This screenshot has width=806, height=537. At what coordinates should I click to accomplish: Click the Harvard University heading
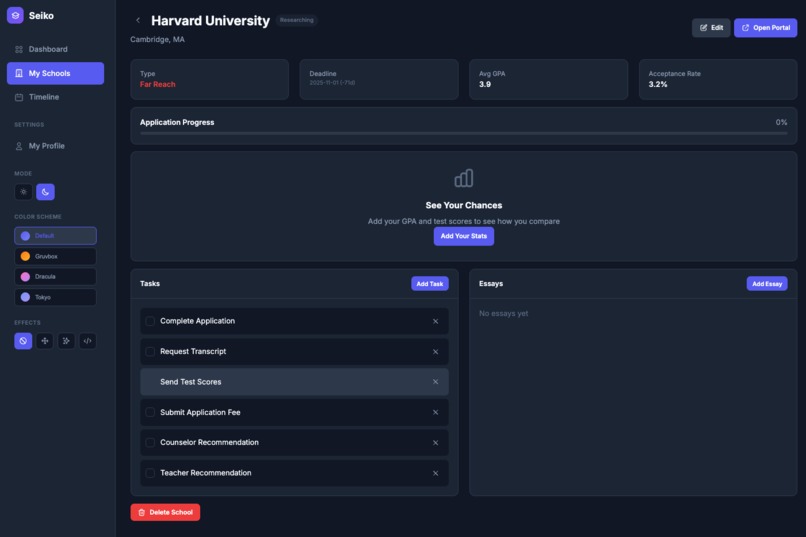(x=210, y=21)
